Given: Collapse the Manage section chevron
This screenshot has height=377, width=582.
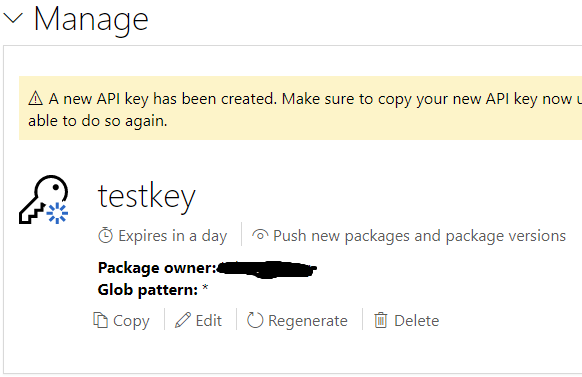Looking at the screenshot, I should click(13, 18).
